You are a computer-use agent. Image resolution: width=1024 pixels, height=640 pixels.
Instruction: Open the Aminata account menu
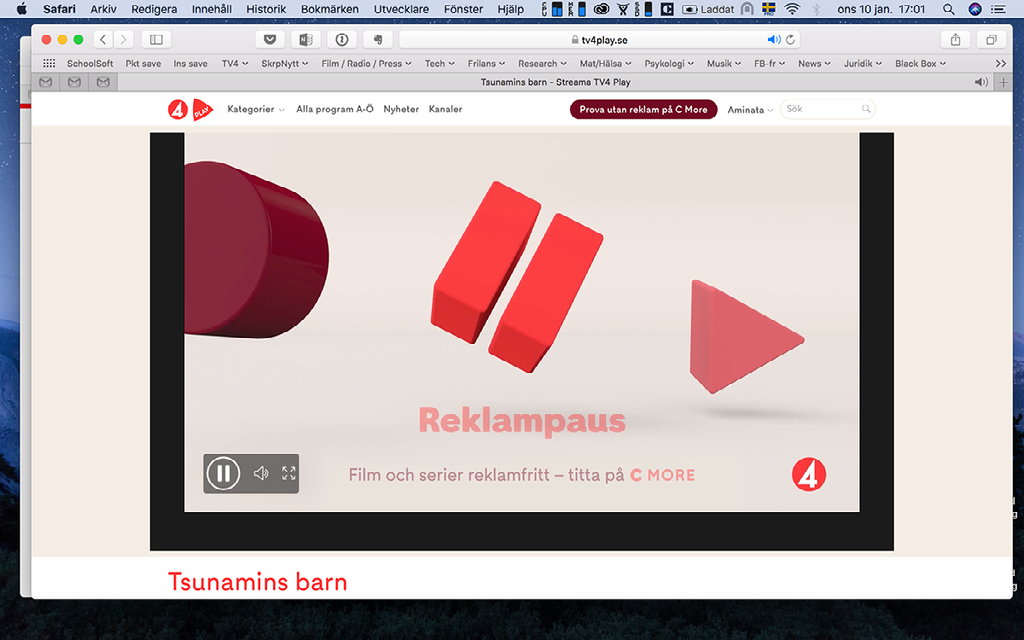tap(750, 110)
